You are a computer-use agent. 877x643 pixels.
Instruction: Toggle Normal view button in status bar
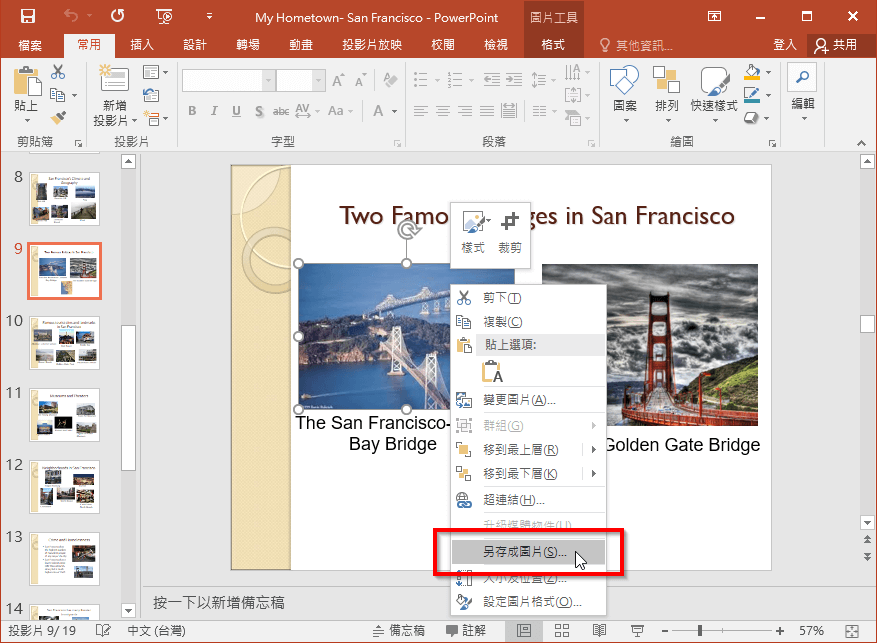[x=523, y=630]
